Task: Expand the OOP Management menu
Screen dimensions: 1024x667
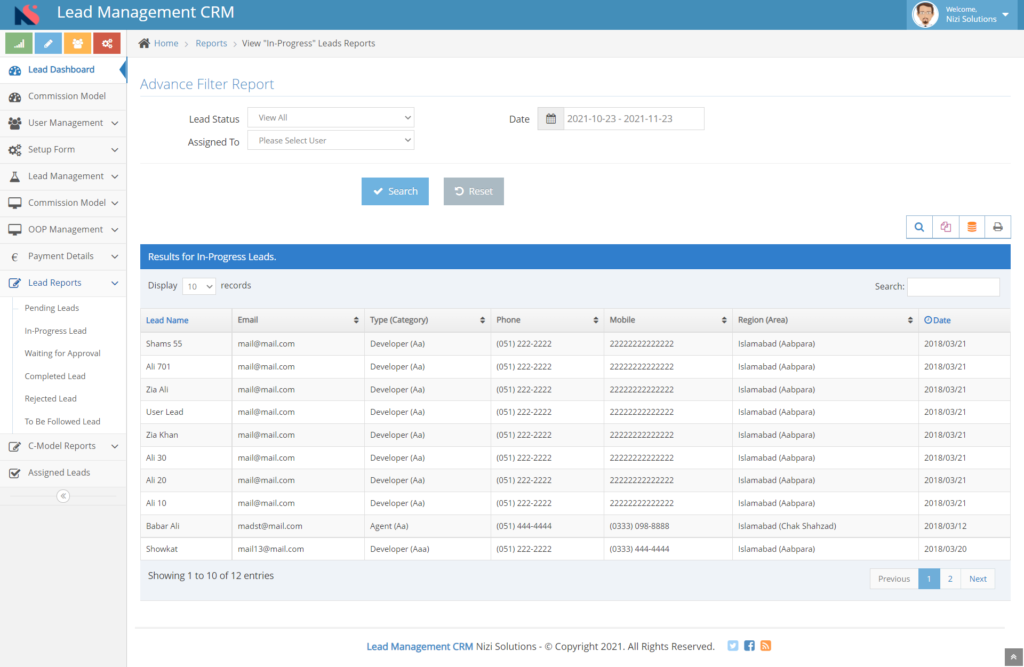Action: (63, 230)
